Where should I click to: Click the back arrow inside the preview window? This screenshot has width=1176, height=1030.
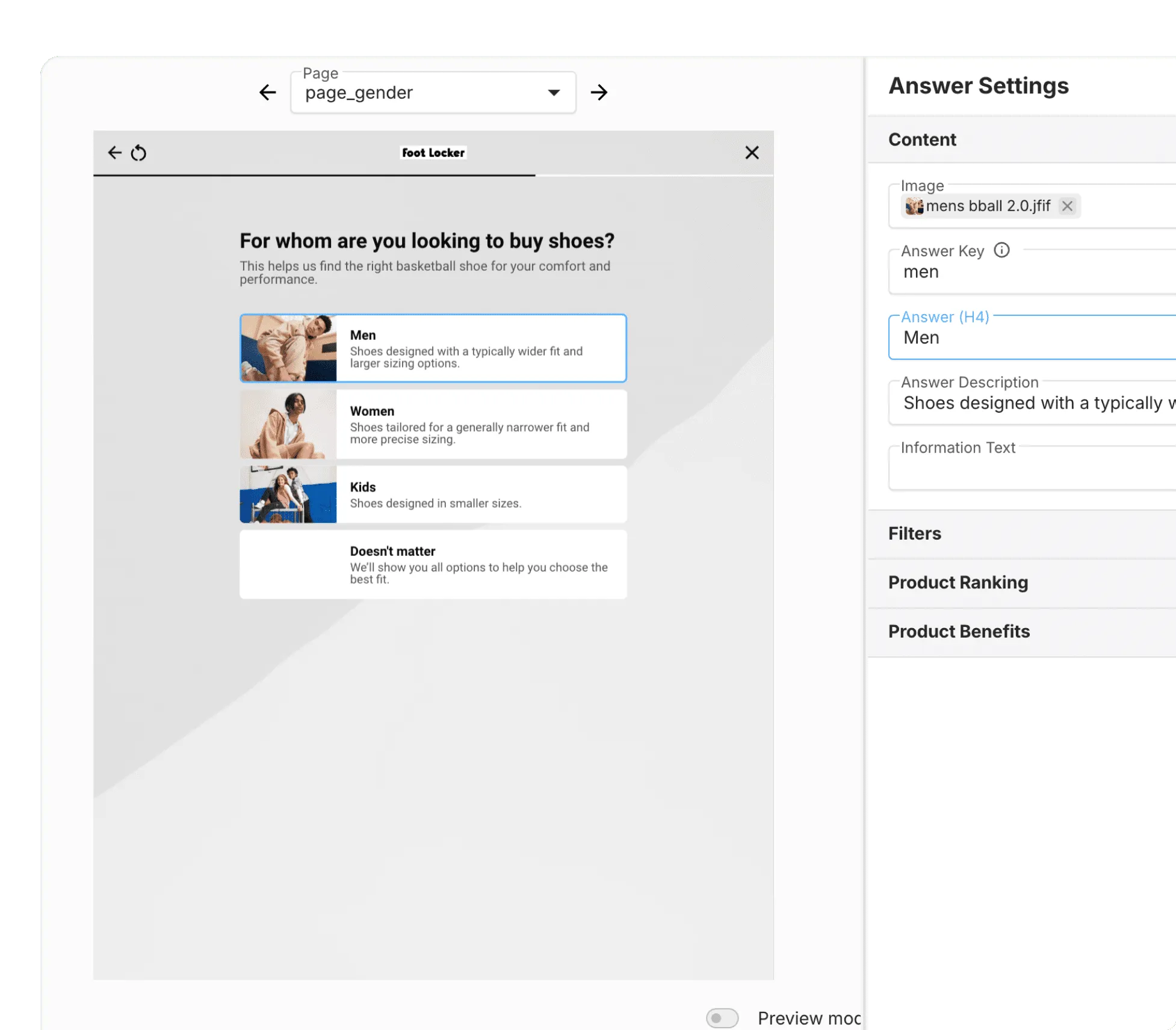(114, 153)
